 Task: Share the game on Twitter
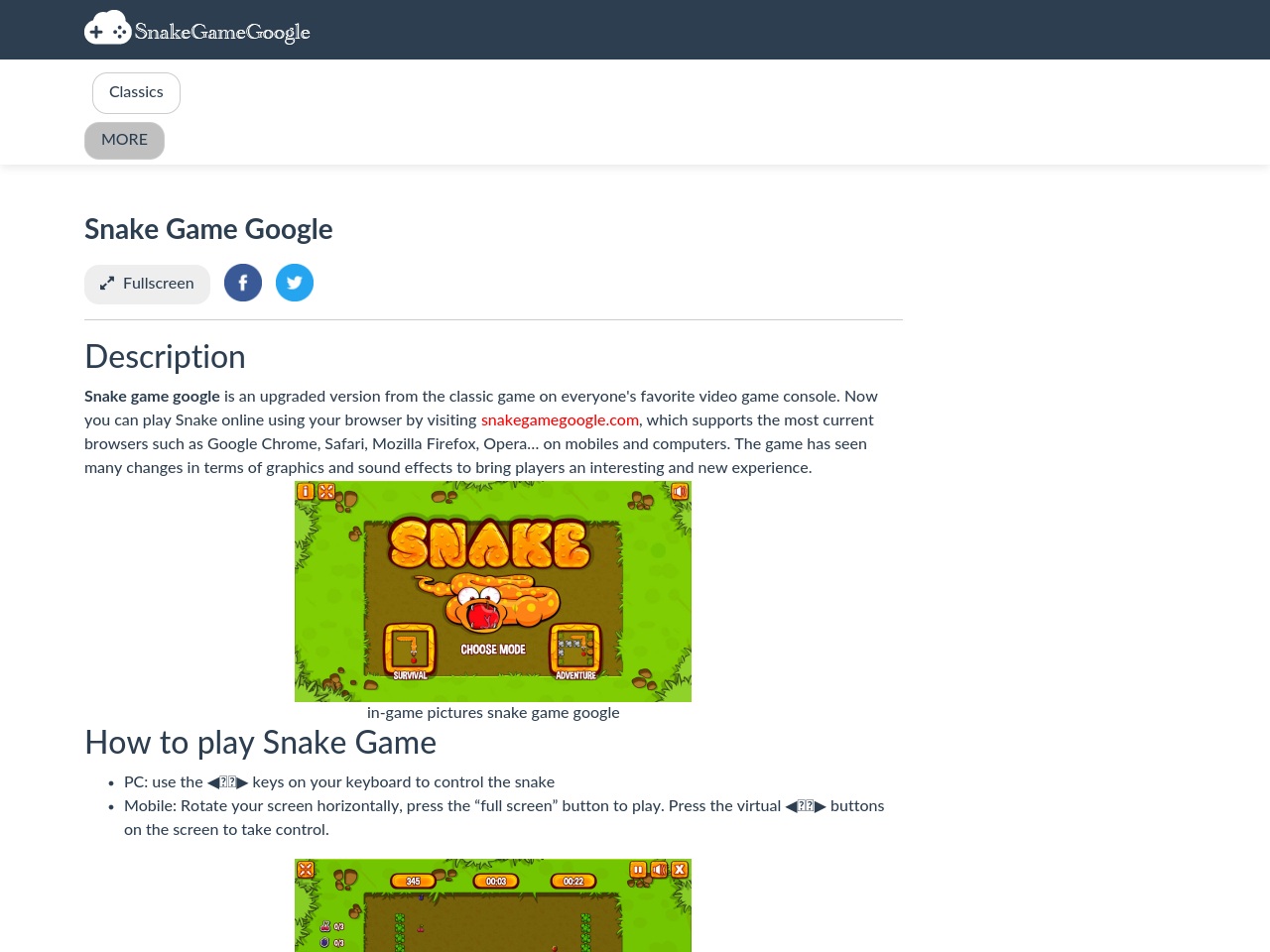pos(295,283)
